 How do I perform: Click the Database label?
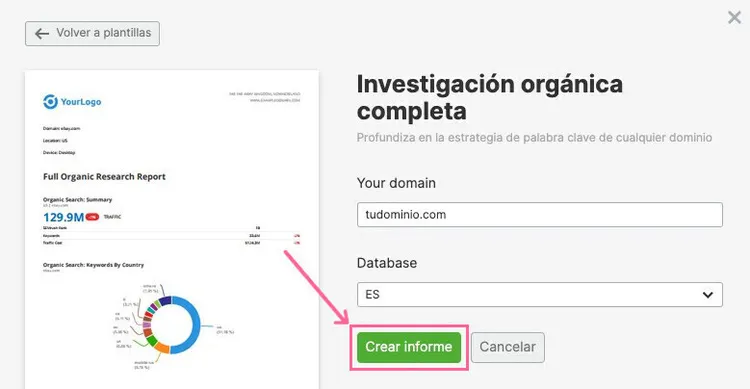click(x=386, y=263)
